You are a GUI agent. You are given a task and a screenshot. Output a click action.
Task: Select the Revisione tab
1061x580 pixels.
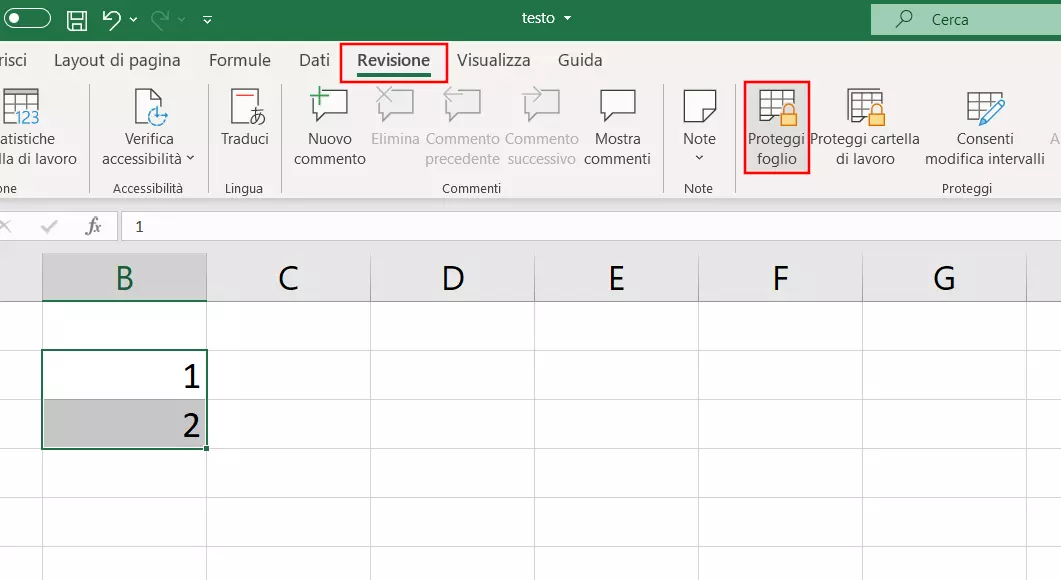tap(393, 61)
